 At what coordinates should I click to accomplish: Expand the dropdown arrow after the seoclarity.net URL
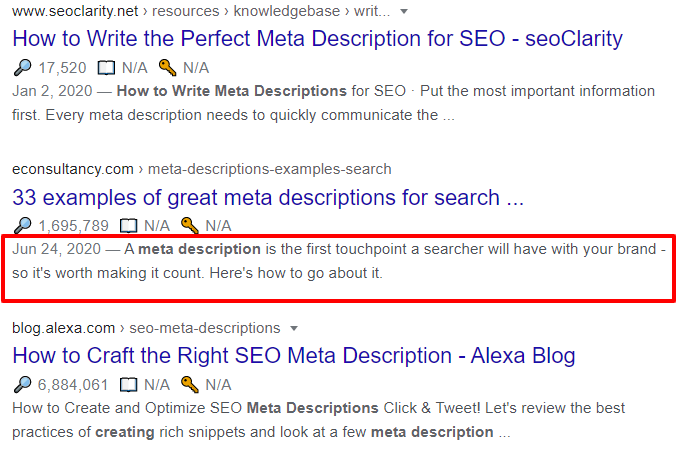[403, 11]
